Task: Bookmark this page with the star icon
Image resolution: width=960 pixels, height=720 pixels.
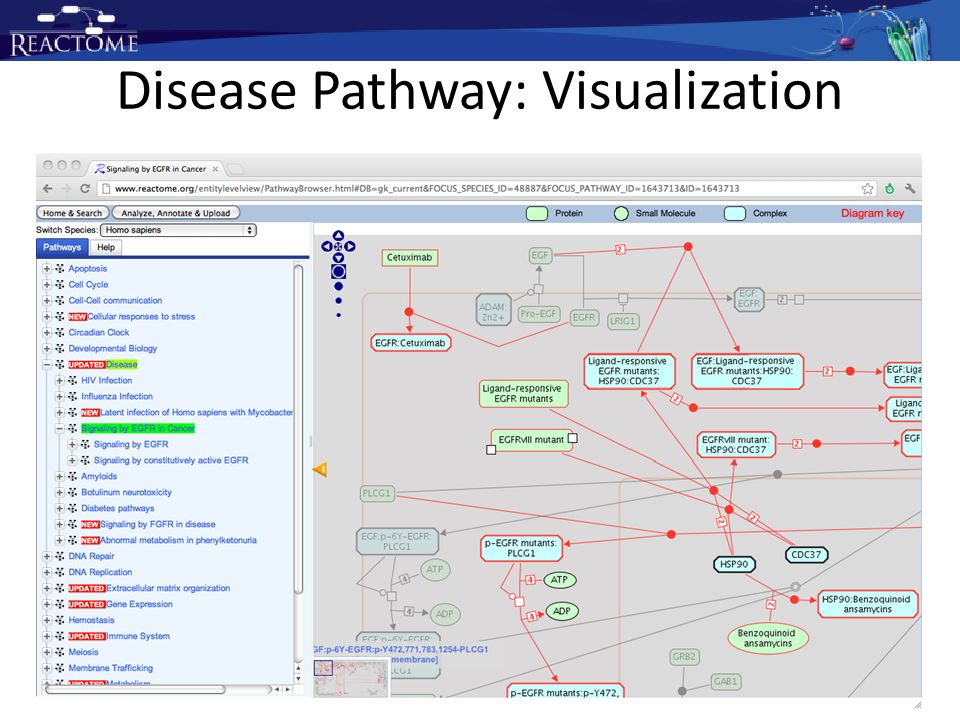Action: pos(868,189)
